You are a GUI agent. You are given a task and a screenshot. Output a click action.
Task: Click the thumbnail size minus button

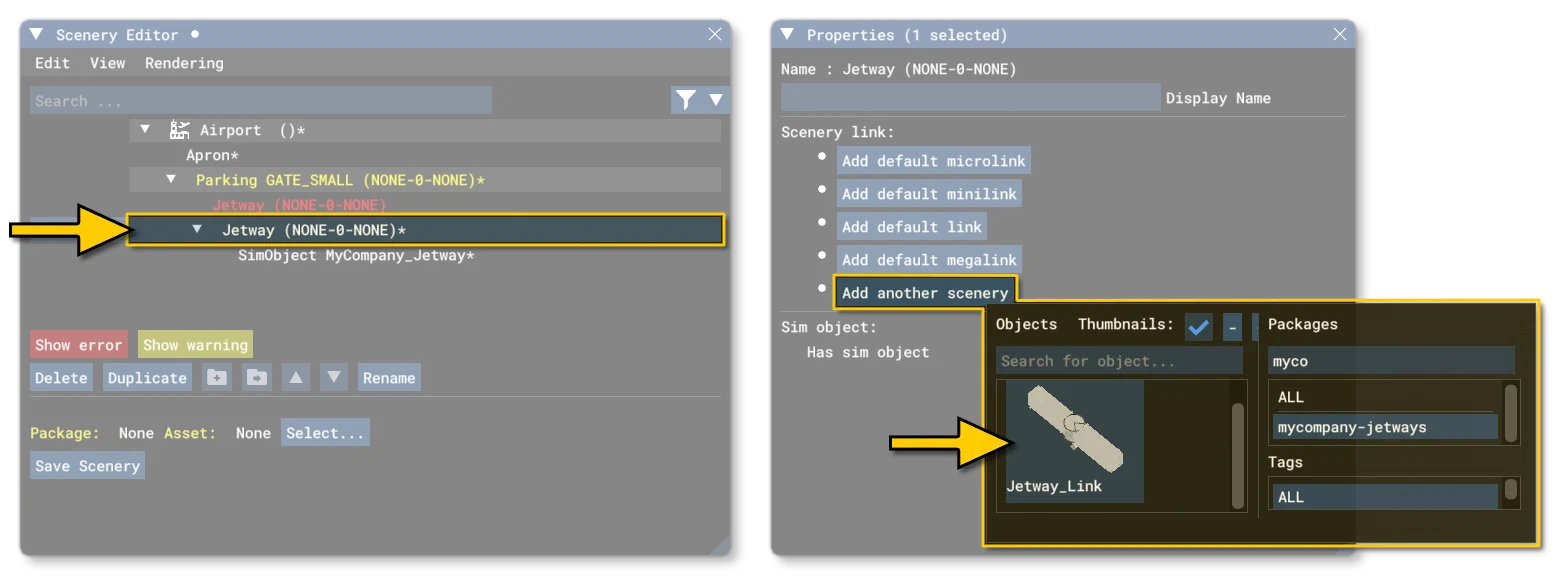point(1233,326)
